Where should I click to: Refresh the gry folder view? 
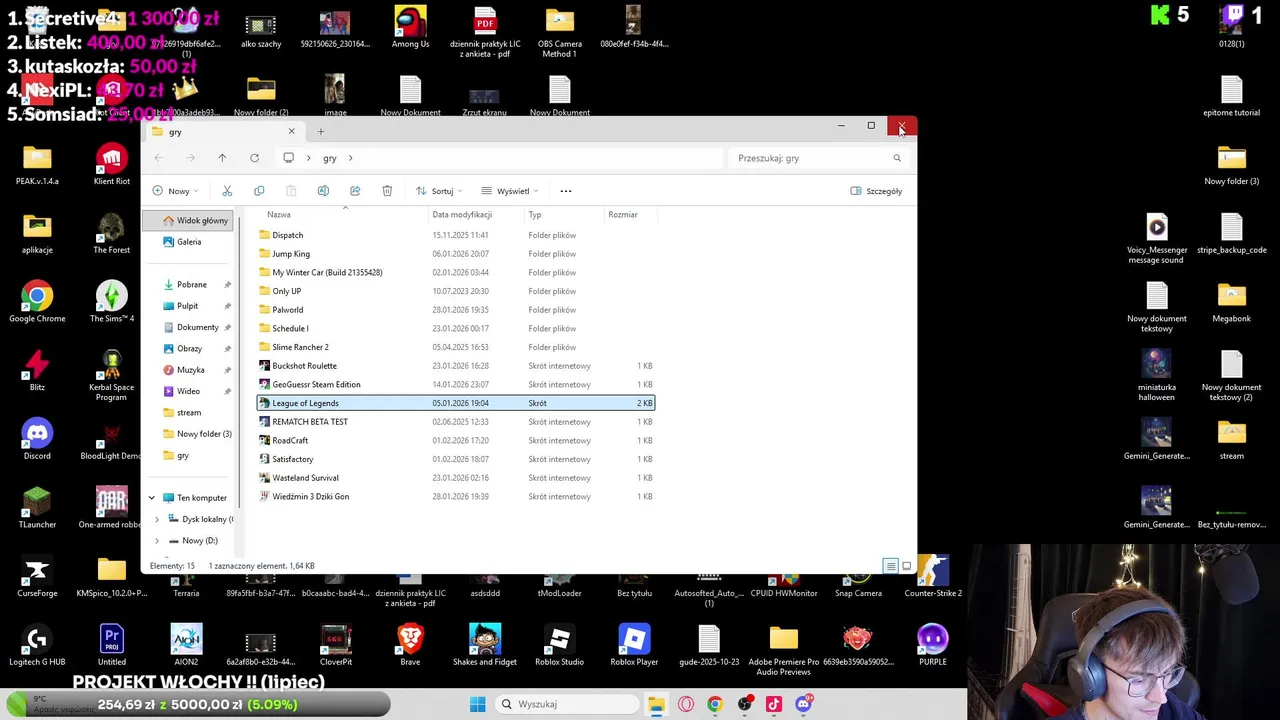coord(254,158)
